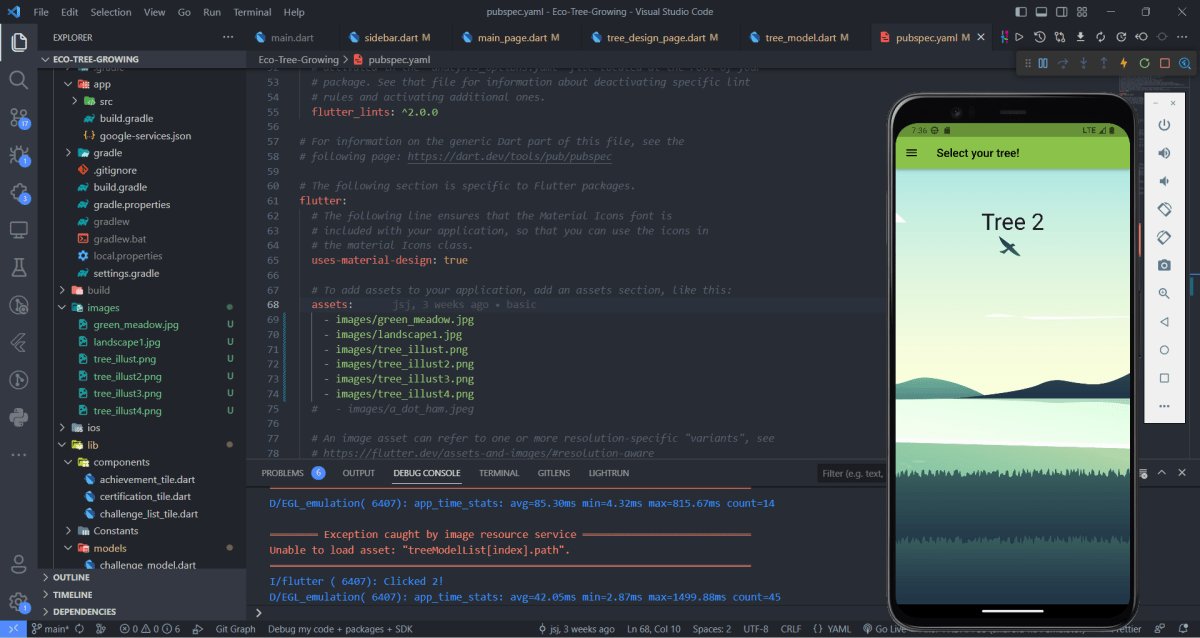This screenshot has height=638, width=1200.
Task: Open Accounts icon in activity bar
Action: tap(18, 565)
